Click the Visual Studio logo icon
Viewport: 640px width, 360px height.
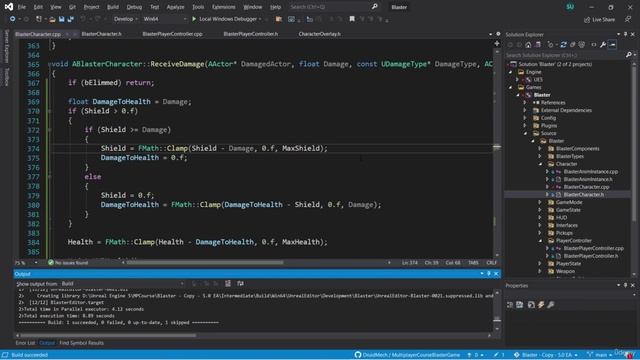point(9,7)
